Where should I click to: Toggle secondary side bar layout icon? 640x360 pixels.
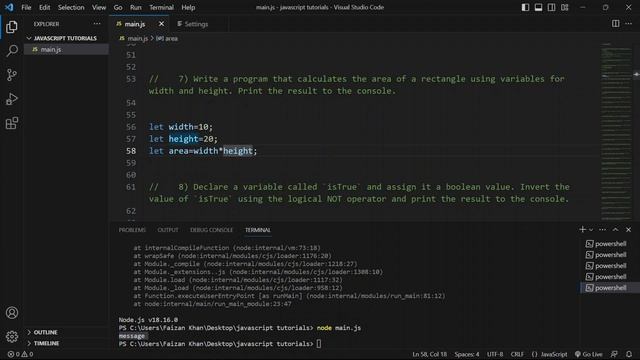(x=551, y=7)
